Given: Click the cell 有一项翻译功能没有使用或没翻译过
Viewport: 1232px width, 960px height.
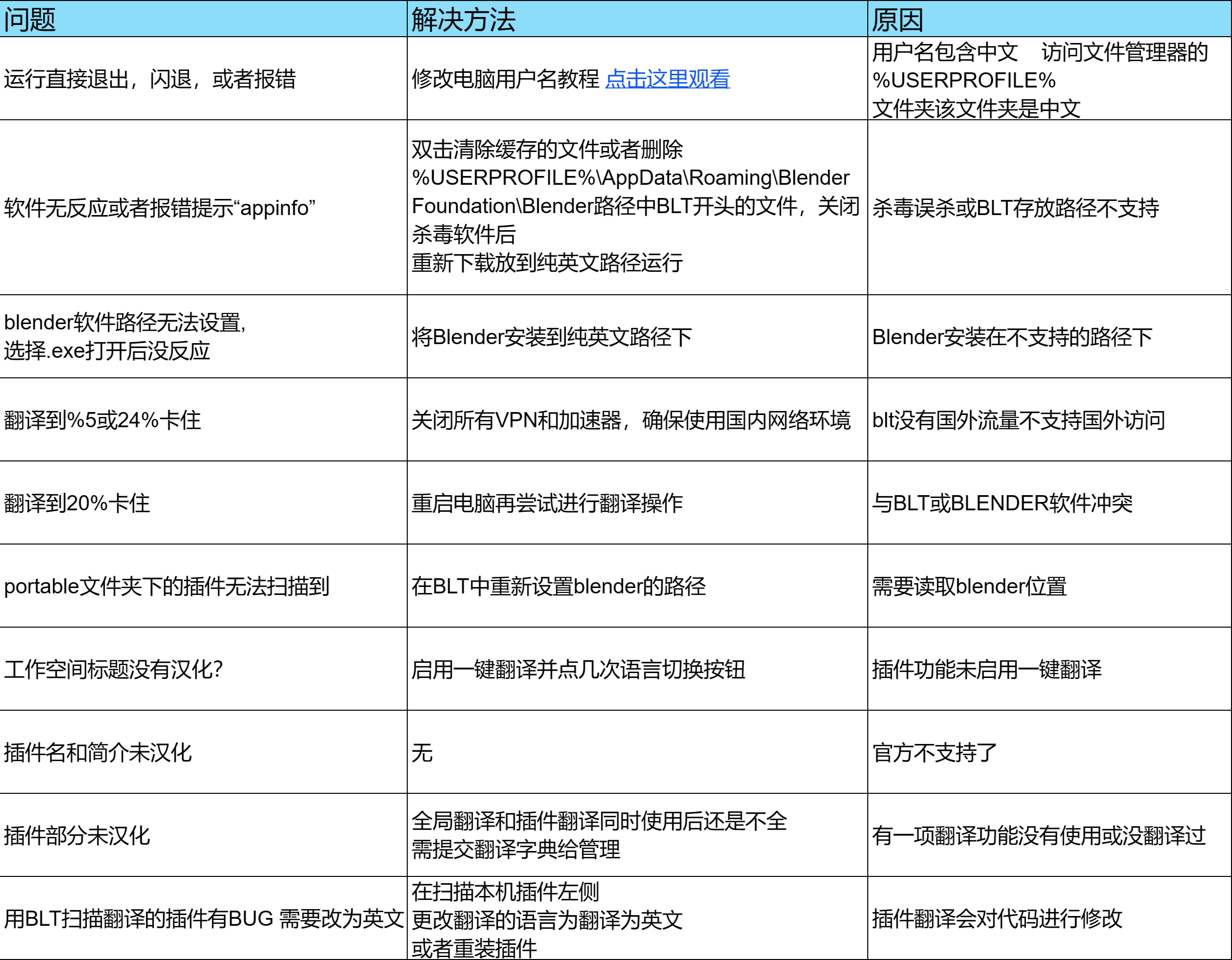Looking at the screenshot, I should pyautogui.click(x=1049, y=835).
